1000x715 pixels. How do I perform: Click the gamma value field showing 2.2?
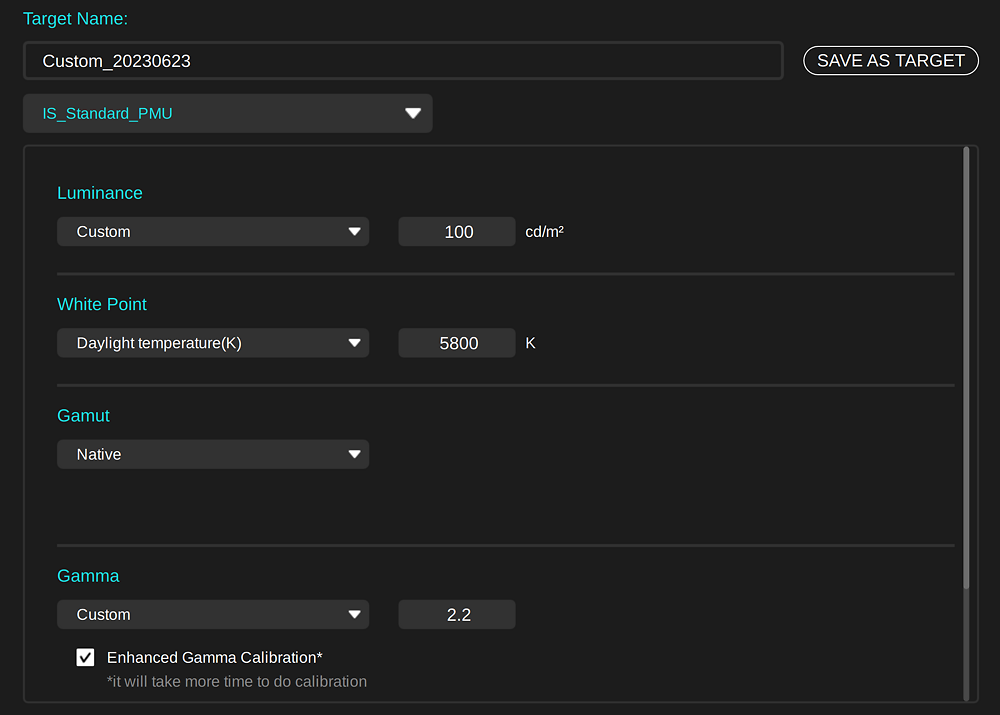pyautogui.click(x=457, y=615)
